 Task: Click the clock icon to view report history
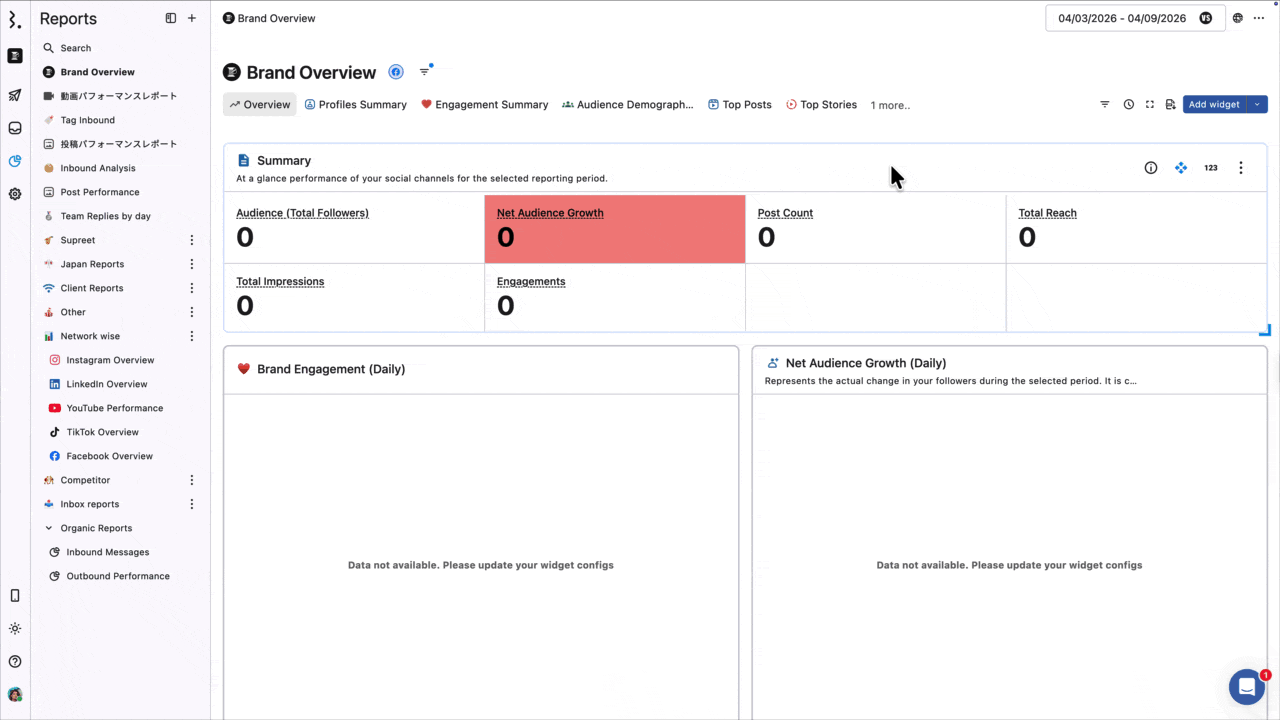coord(1129,104)
